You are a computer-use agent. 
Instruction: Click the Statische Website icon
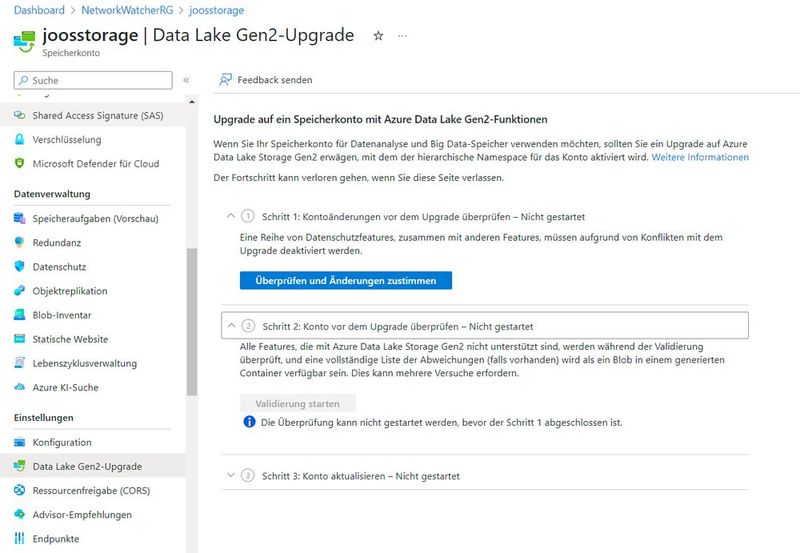19,339
